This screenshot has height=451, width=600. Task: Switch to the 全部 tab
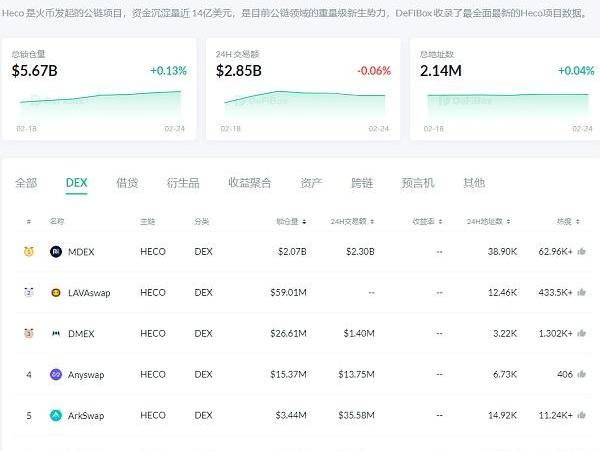tap(26, 183)
